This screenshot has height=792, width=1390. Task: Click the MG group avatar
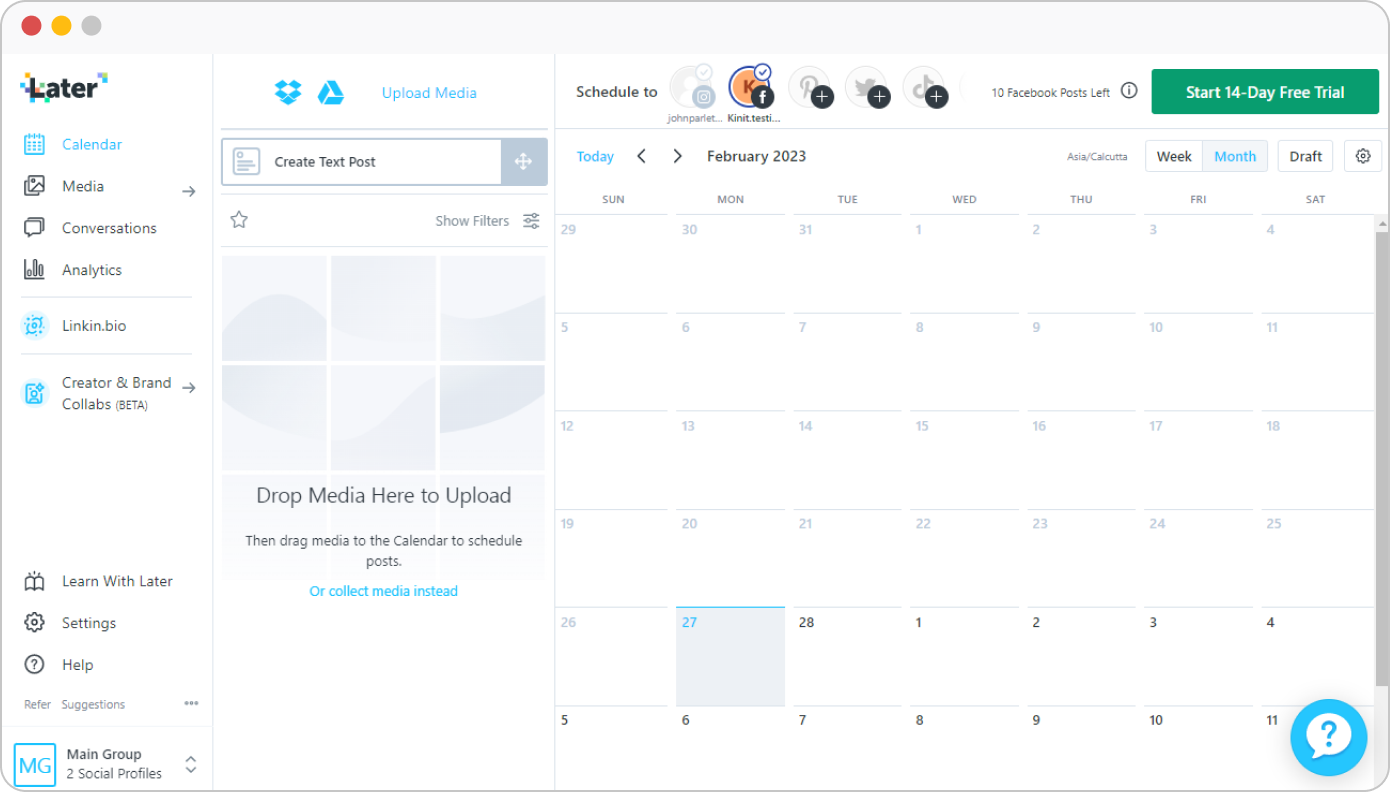[x=35, y=765]
